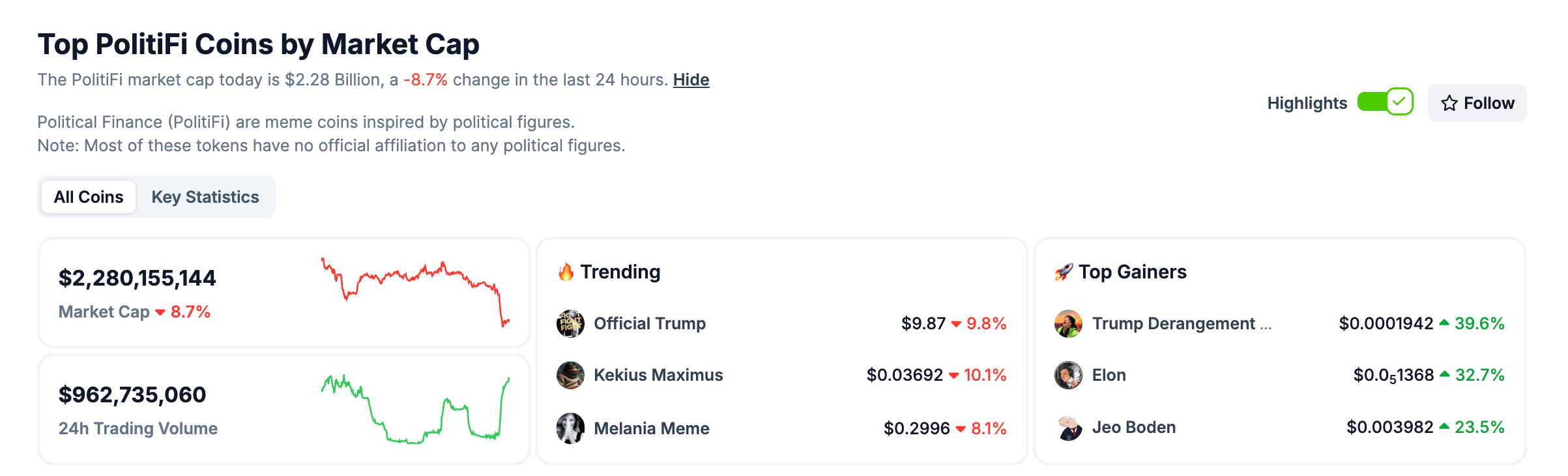Image resolution: width=1568 pixels, height=476 pixels.
Task: Click the Elon coin icon
Action: (1068, 375)
